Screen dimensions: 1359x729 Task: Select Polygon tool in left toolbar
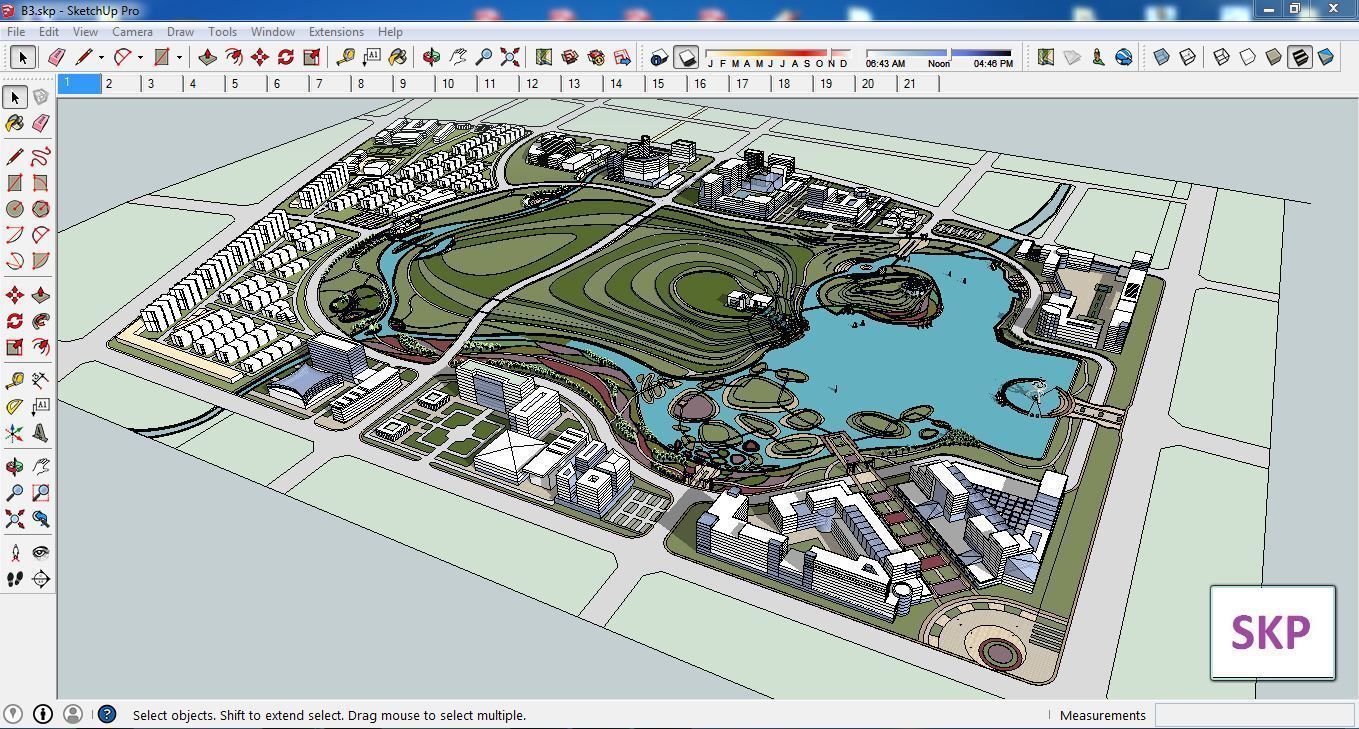(40, 209)
